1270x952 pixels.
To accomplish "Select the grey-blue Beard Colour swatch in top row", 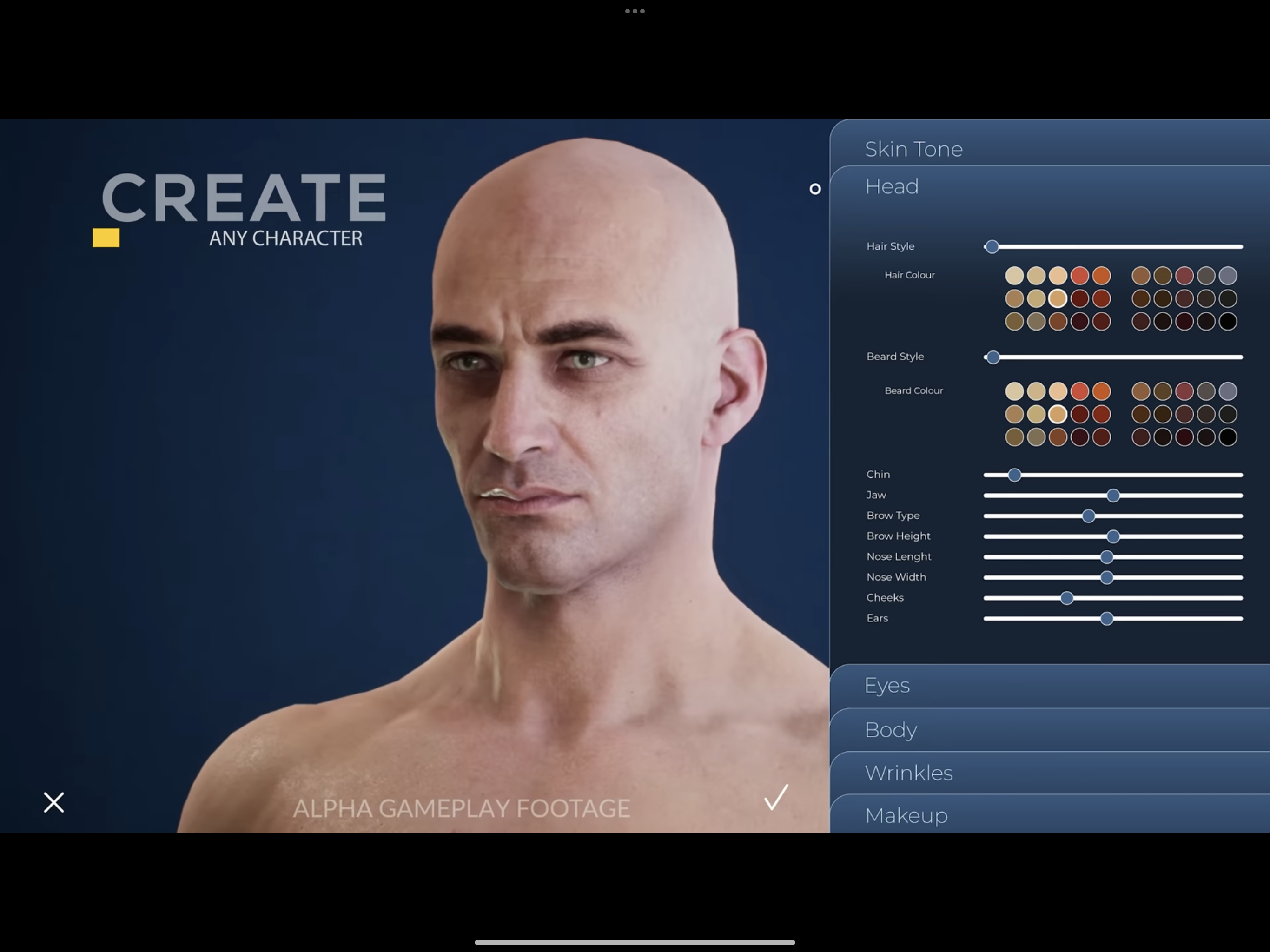I will (x=1228, y=391).
